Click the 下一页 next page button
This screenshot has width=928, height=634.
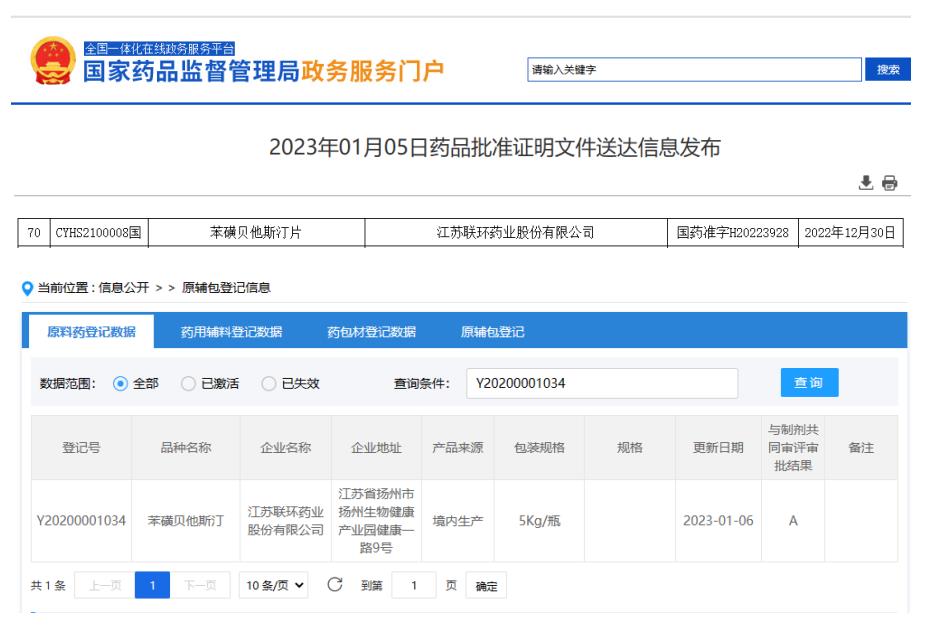point(207,585)
